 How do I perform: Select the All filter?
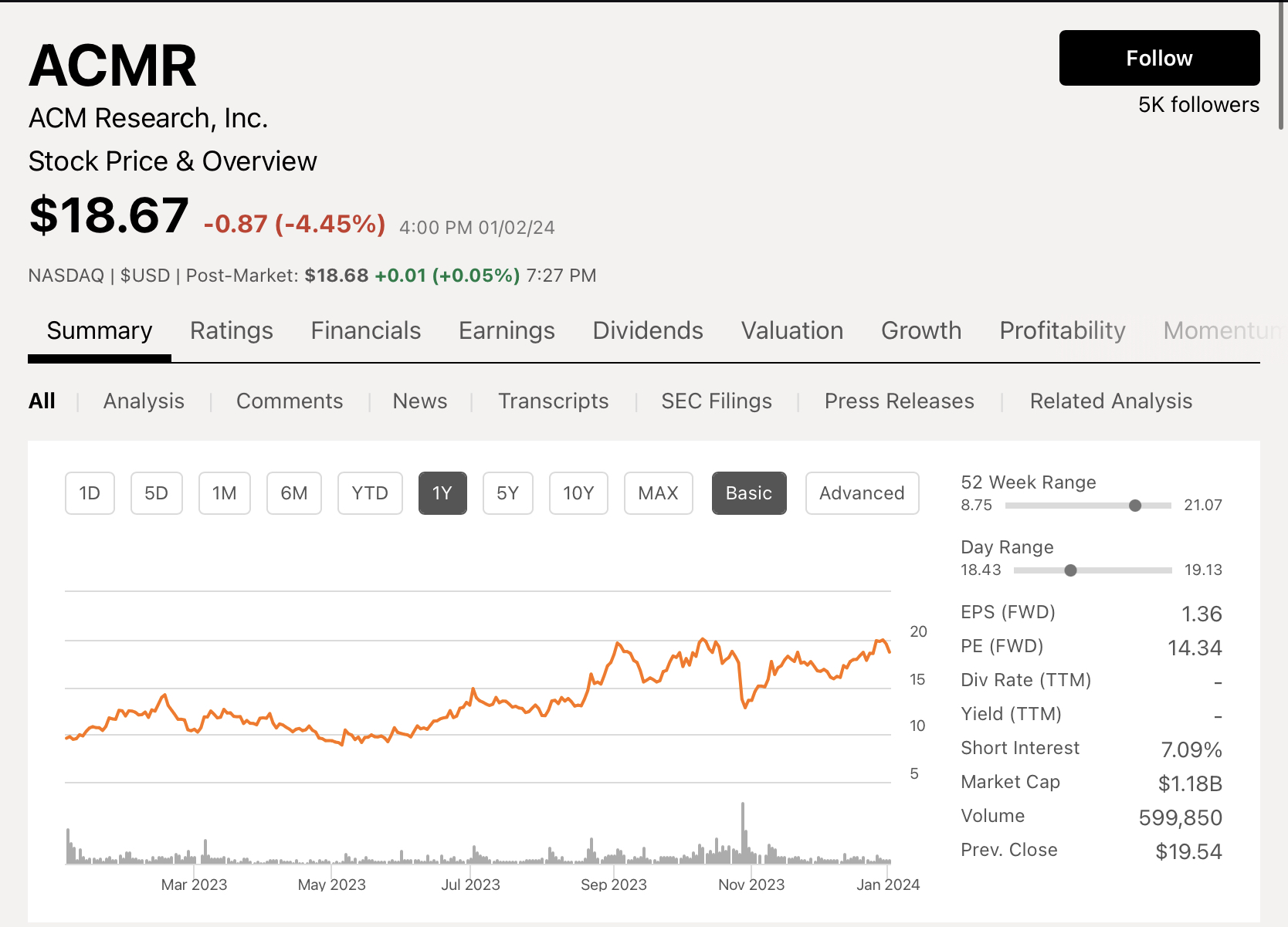tap(42, 401)
